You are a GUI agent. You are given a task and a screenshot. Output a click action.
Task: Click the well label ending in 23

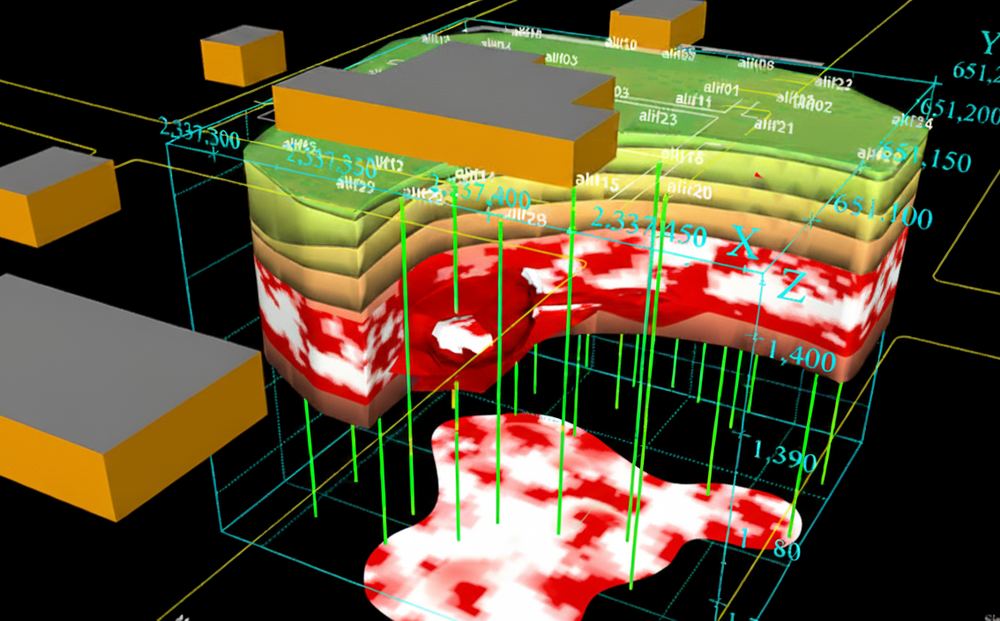click(x=658, y=118)
